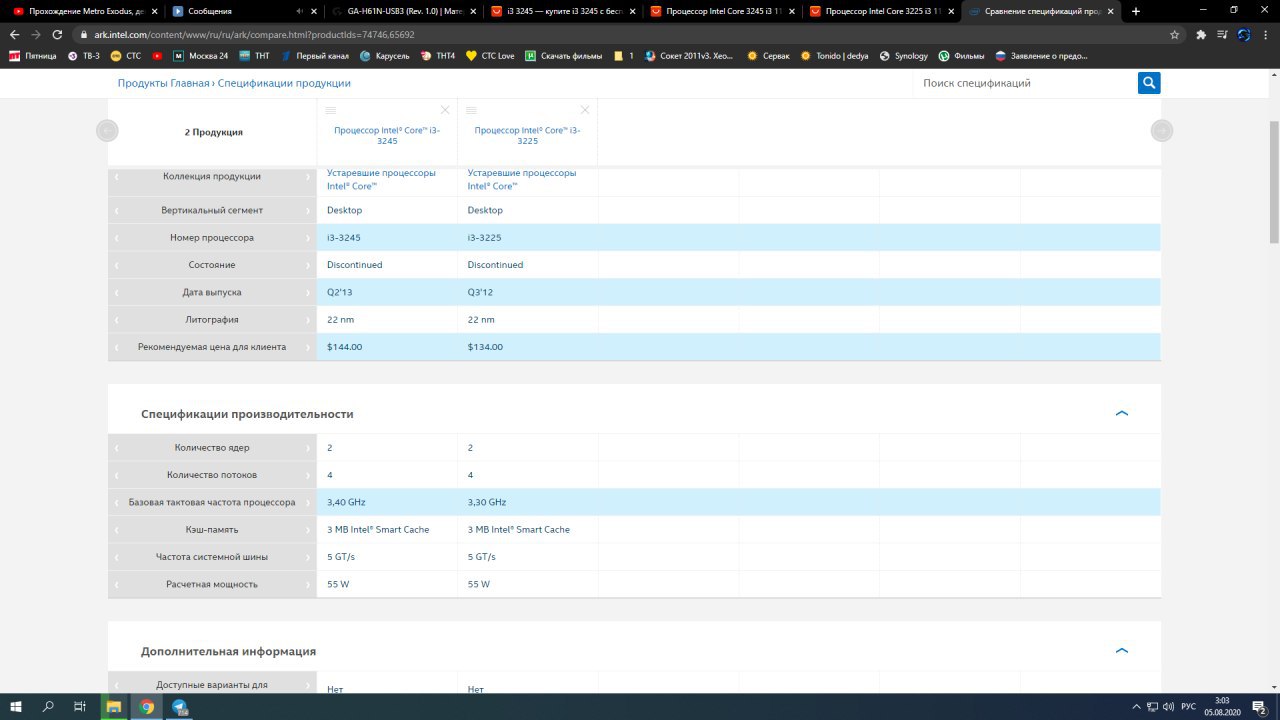The height and width of the screenshot is (720, 1280).
Task: Click right chevron on Дата выпуска row
Action: [x=308, y=293]
